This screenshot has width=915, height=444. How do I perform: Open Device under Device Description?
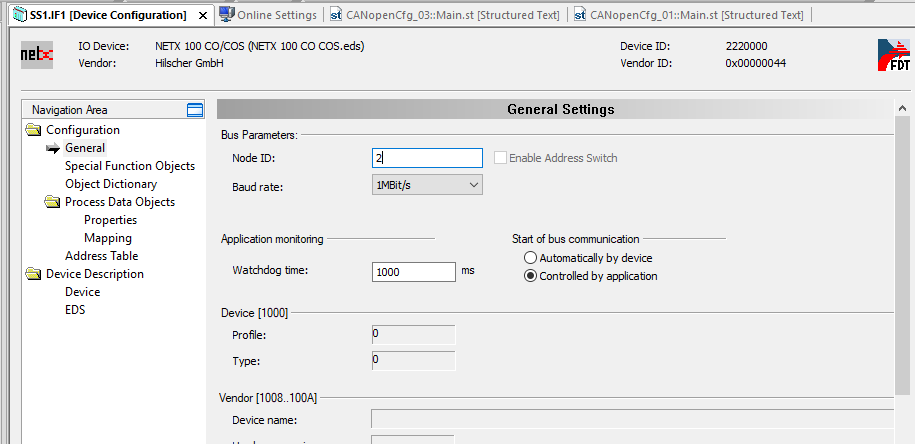pyautogui.click(x=82, y=292)
